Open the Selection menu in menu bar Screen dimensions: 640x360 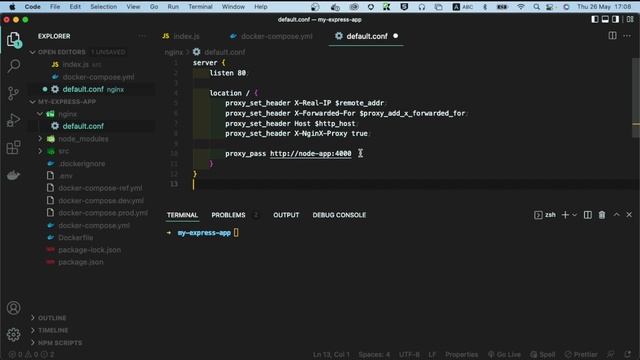click(x=103, y=7)
